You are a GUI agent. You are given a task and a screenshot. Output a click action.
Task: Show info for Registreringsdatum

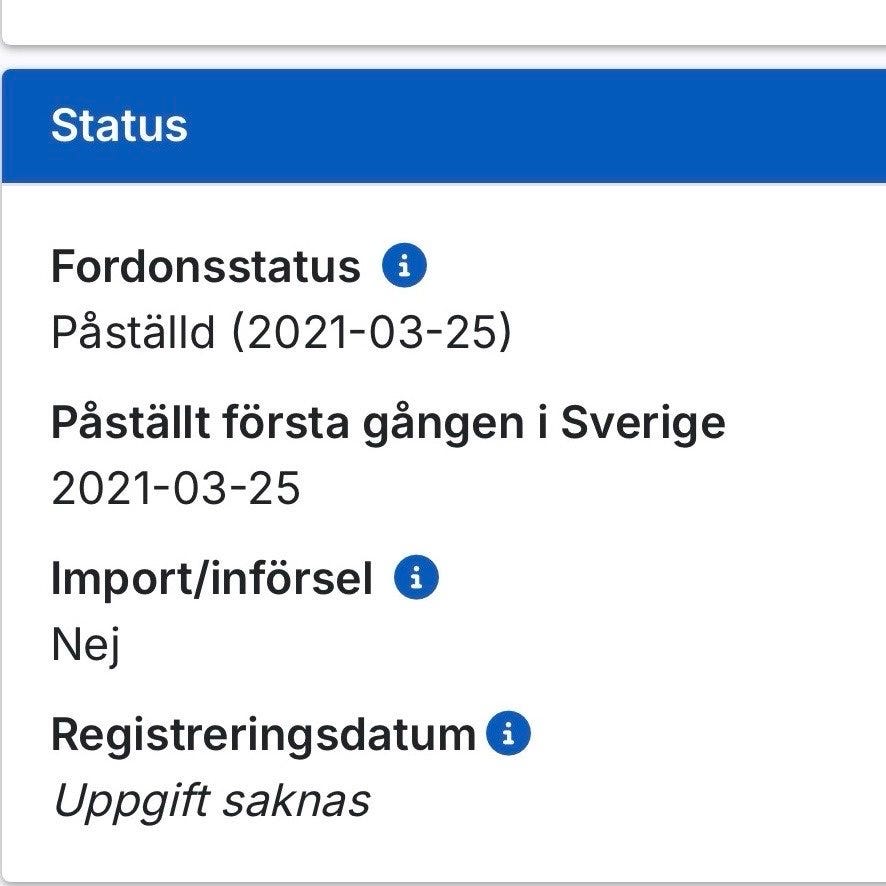pyautogui.click(x=508, y=733)
